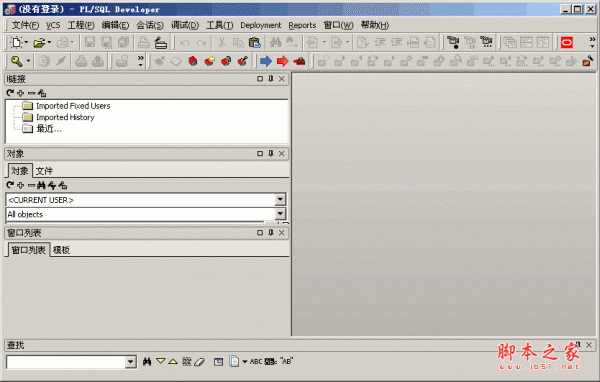Click the red folder icon ending the debug toolbar

coord(588,61)
